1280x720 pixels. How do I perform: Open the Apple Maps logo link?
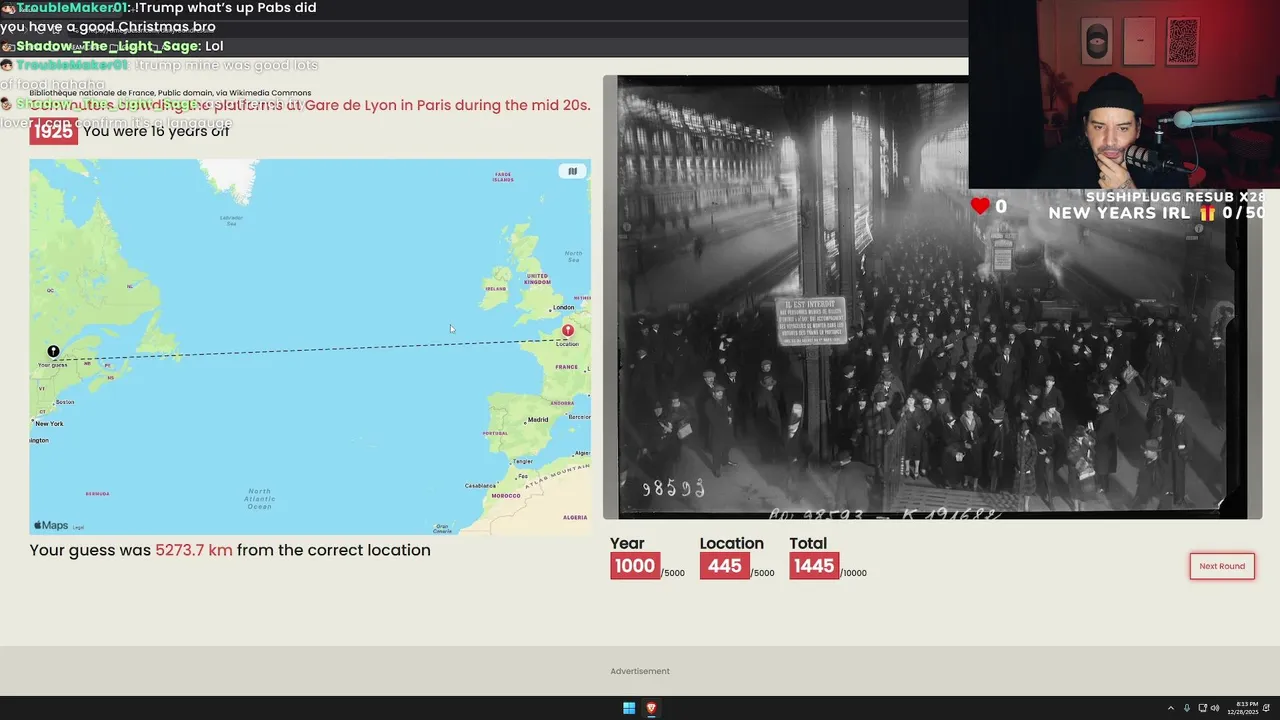[x=51, y=525]
